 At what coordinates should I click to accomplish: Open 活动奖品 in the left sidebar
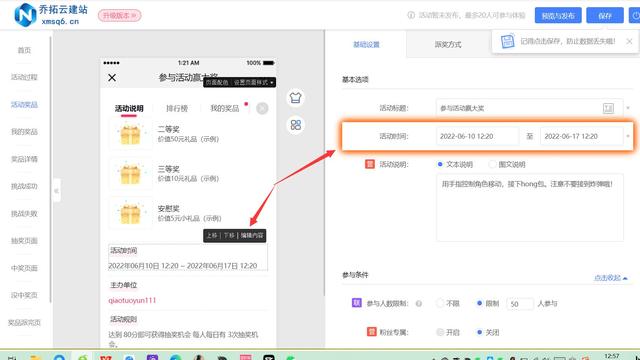coord(24,104)
